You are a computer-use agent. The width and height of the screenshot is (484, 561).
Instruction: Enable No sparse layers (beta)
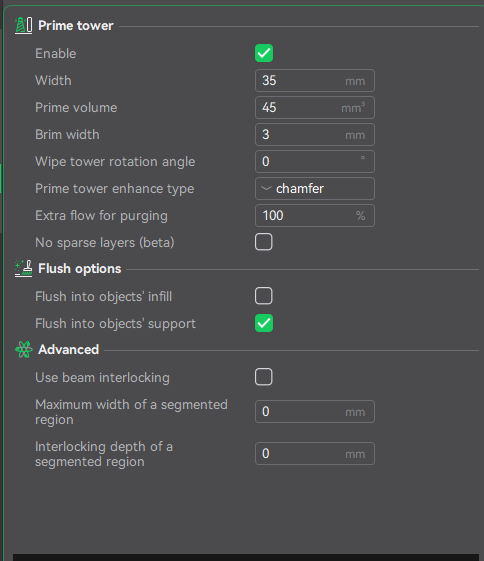pos(264,242)
